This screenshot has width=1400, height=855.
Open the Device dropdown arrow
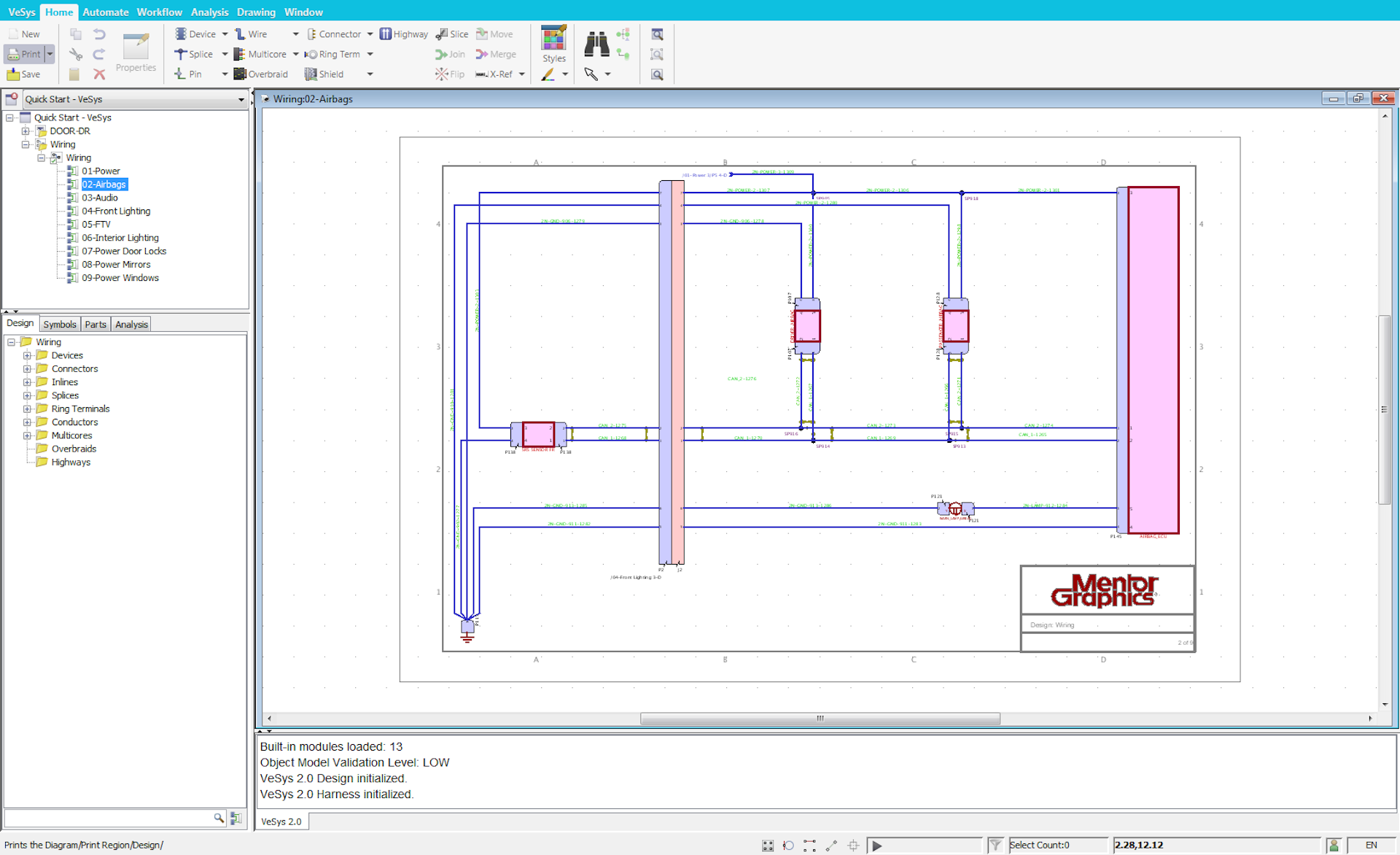[225, 34]
